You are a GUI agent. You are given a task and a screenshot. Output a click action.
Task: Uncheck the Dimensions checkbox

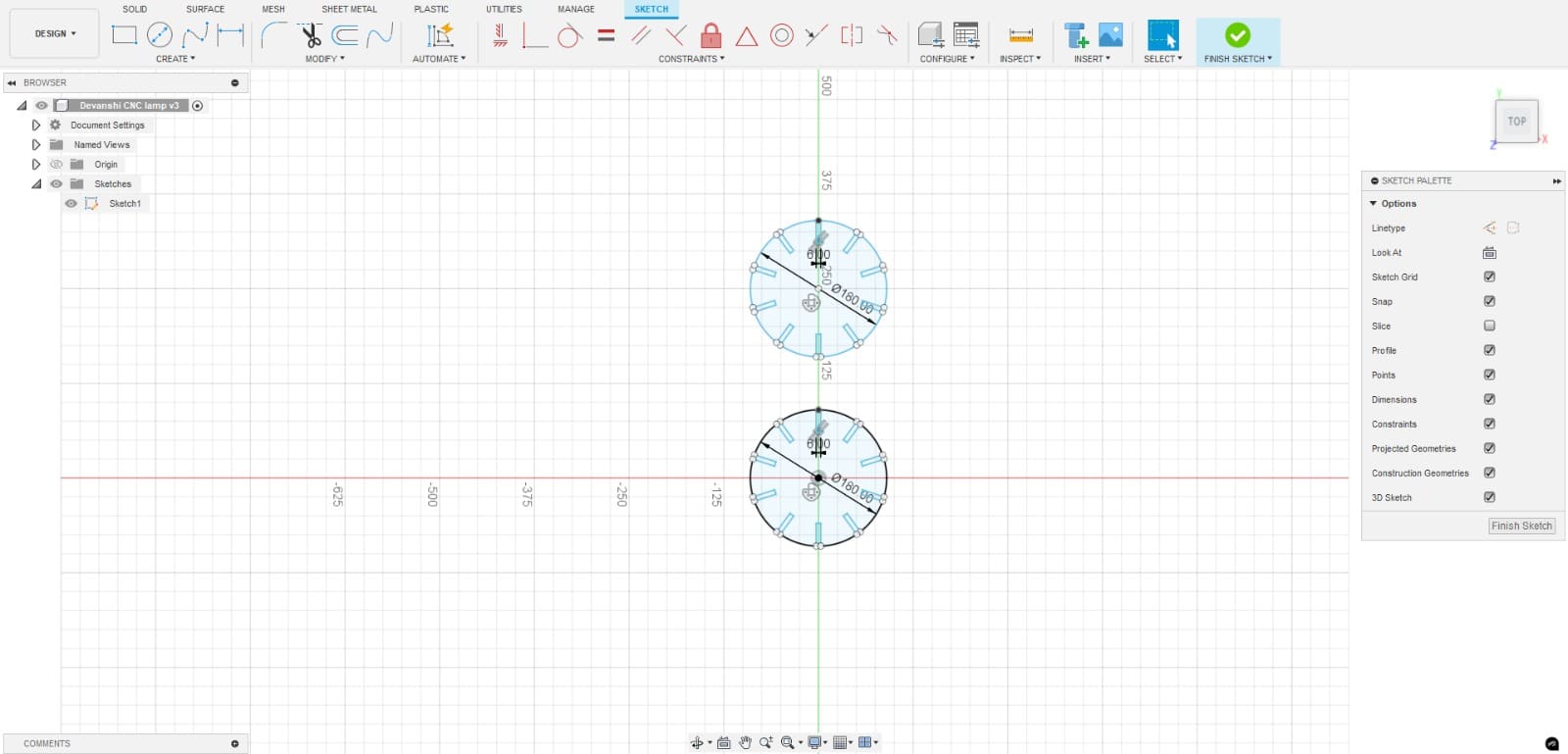tap(1490, 400)
